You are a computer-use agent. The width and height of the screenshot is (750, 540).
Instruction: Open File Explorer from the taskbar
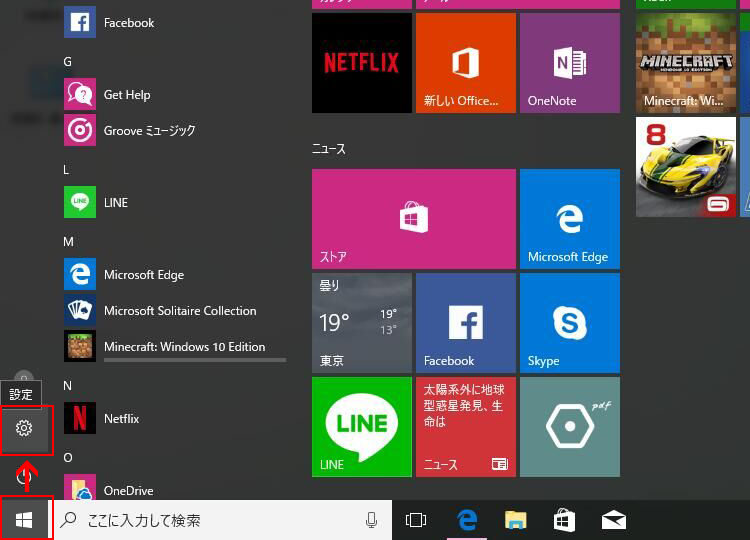click(516, 520)
